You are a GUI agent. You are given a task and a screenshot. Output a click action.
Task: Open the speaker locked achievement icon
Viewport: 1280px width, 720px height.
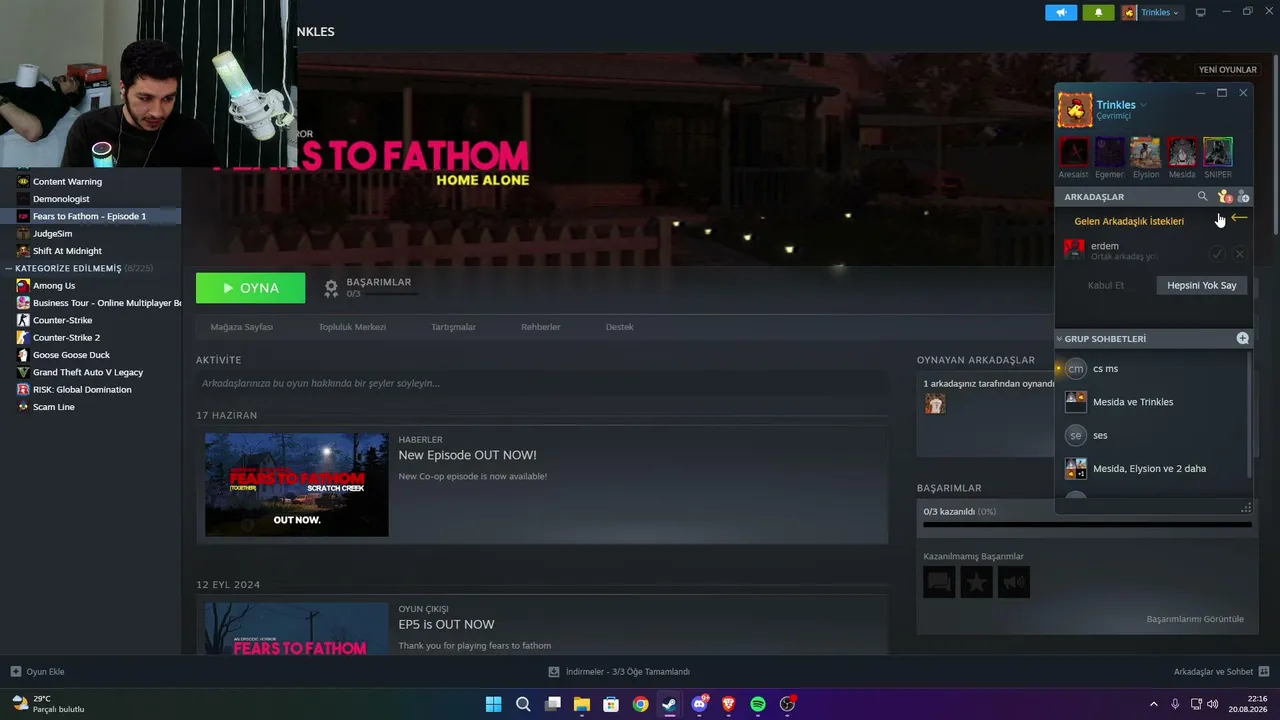[x=1013, y=582]
